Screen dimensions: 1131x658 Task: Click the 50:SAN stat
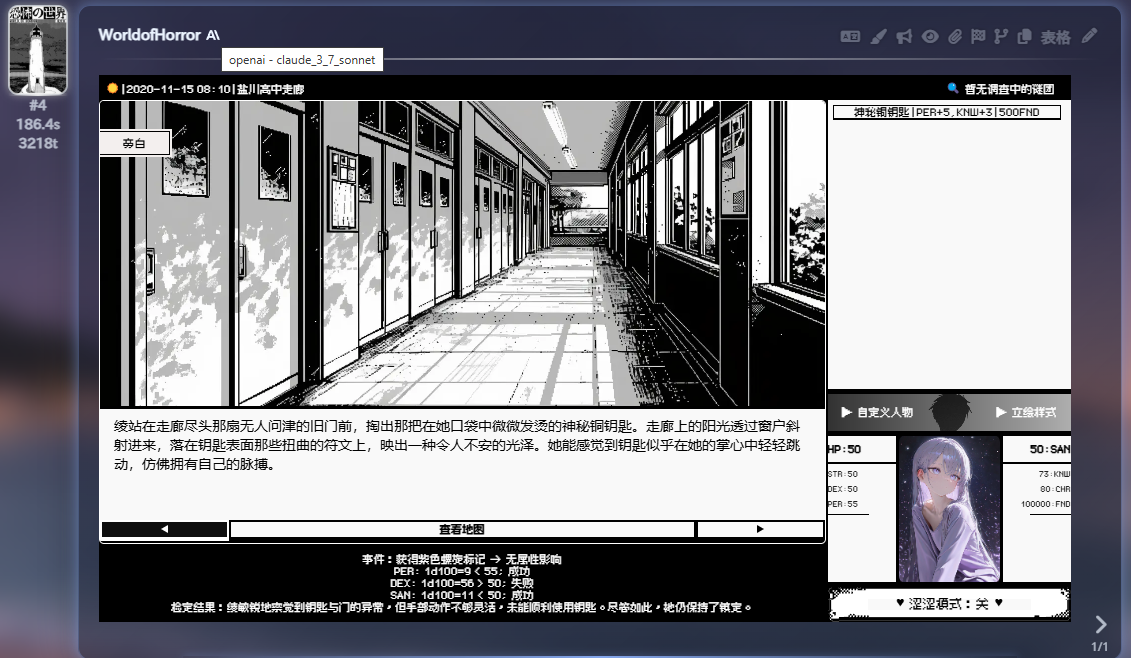[x=1050, y=449]
